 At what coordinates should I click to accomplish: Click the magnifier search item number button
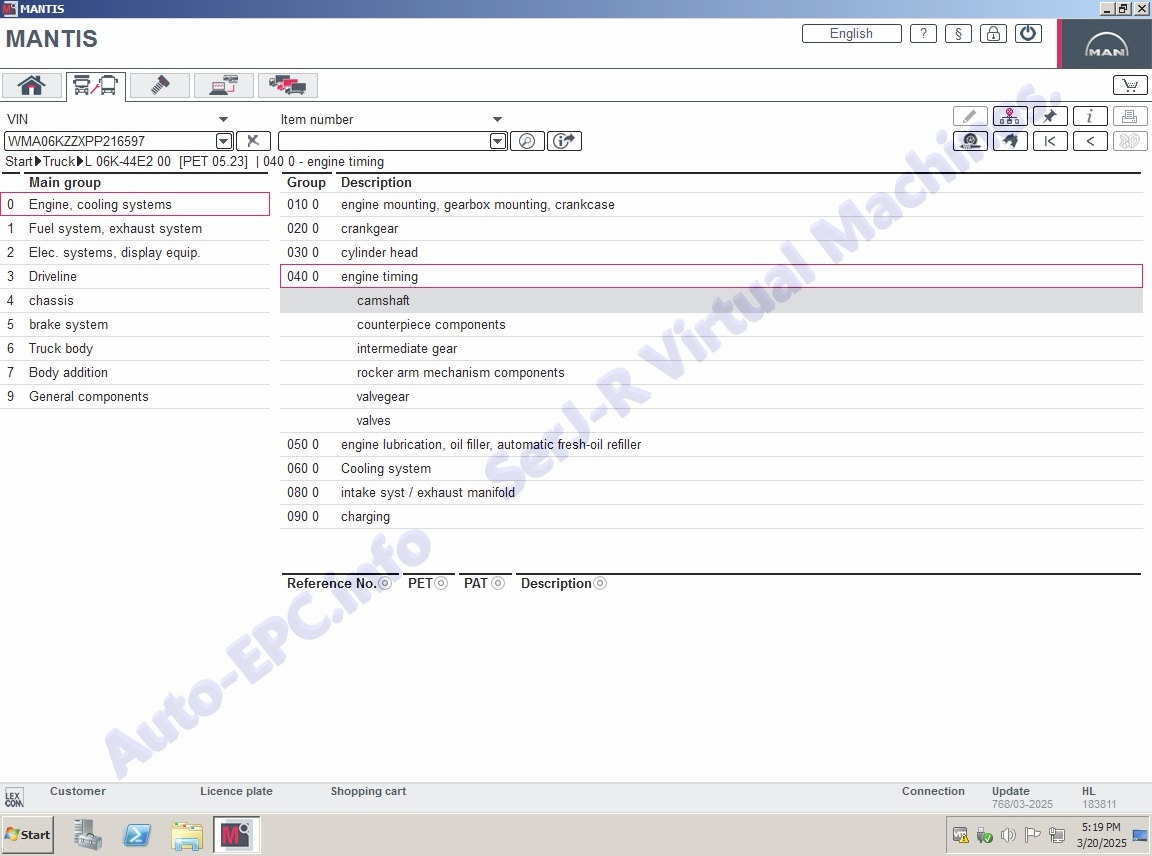[x=527, y=140]
